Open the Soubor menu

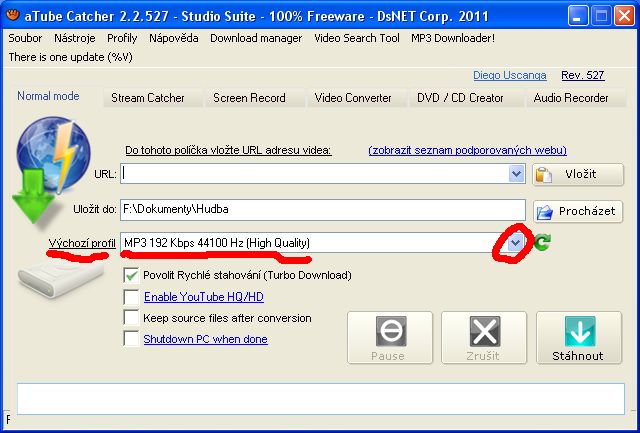tap(25, 38)
